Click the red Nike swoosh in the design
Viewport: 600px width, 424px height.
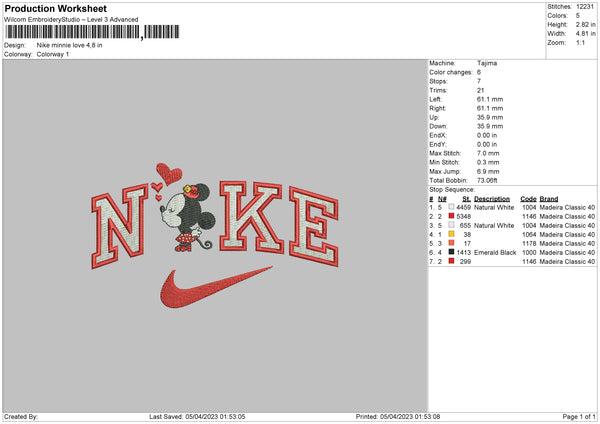click(216, 288)
